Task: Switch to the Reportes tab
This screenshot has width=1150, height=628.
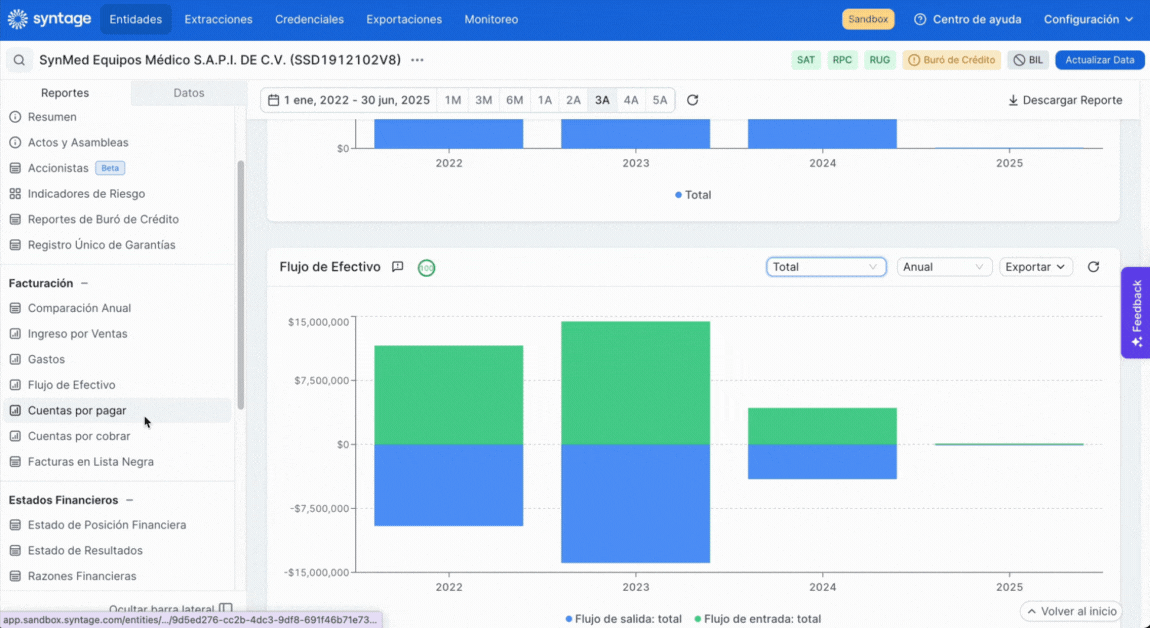Action: 65,92
